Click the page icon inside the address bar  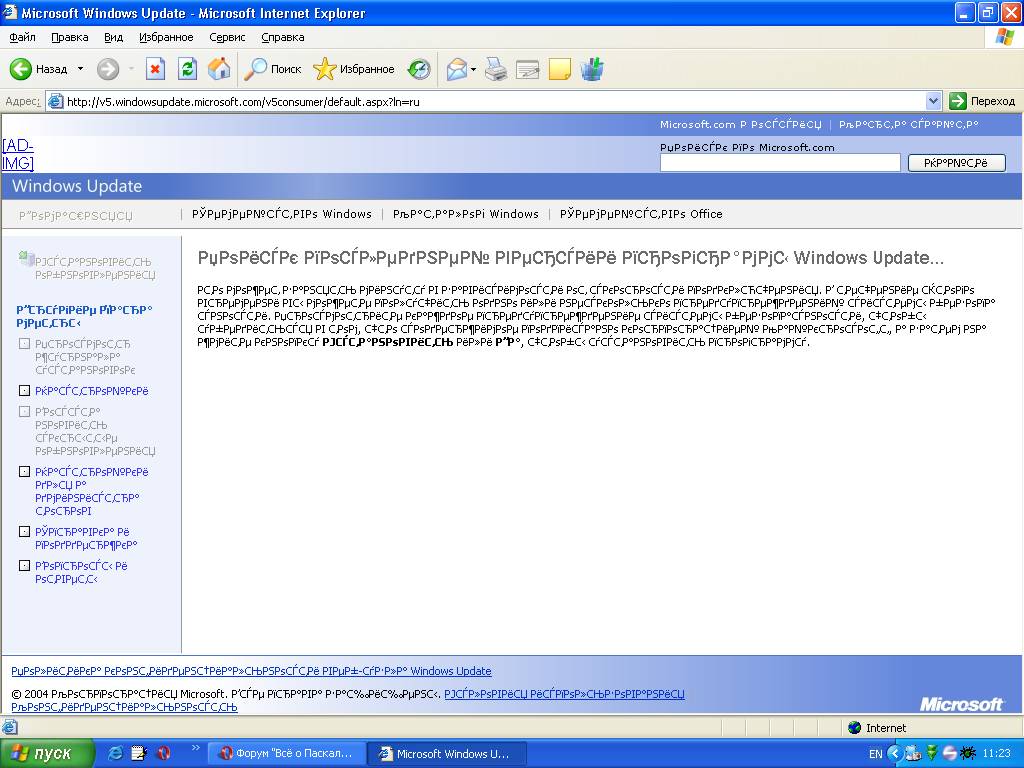coord(56,101)
